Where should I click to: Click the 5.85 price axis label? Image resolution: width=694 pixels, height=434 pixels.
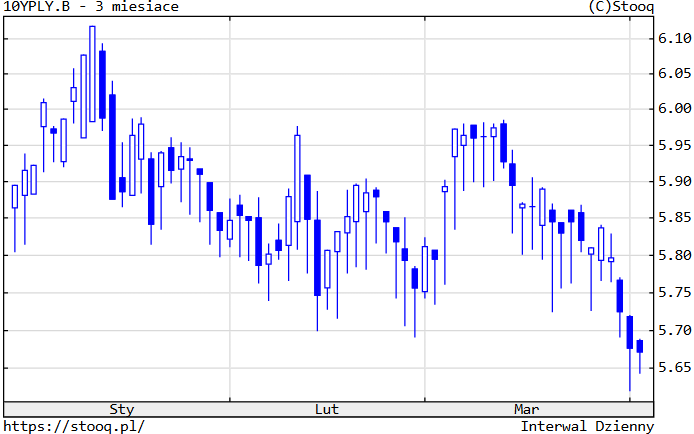pos(676,218)
